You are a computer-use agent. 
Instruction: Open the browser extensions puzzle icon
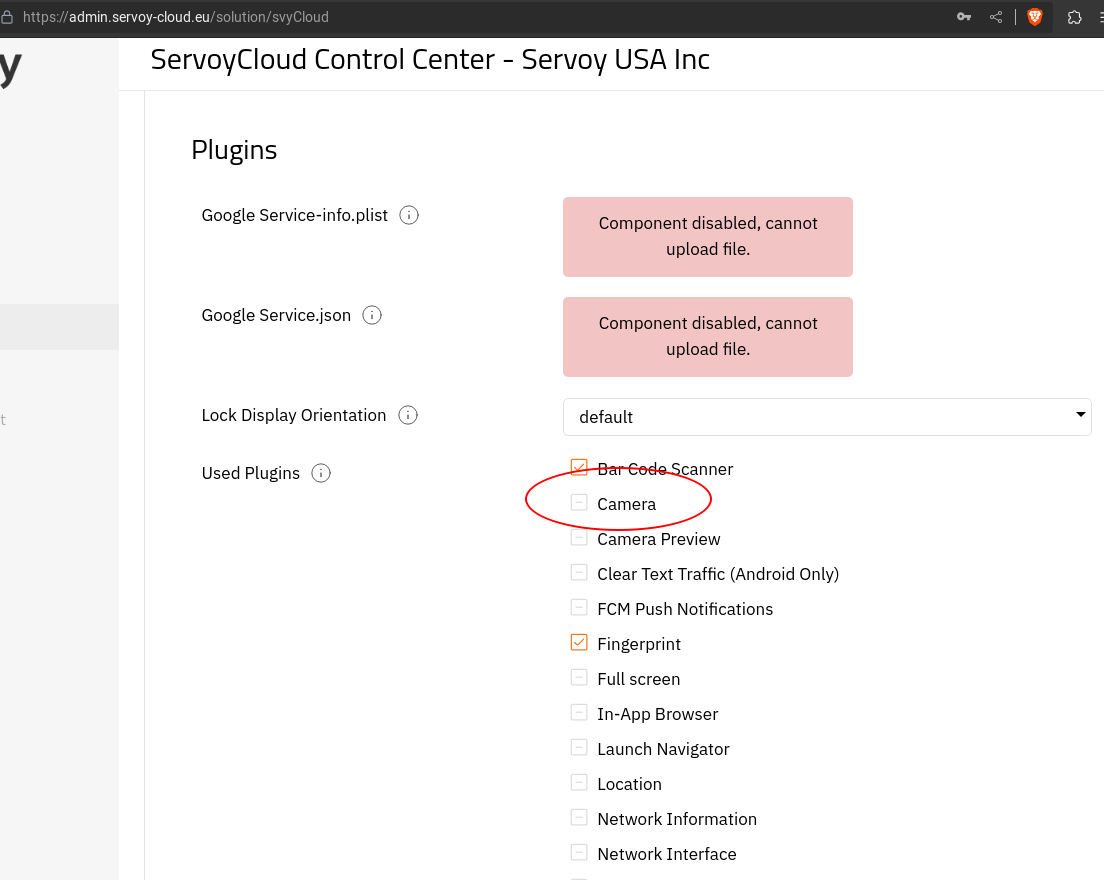coord(1074,17)
